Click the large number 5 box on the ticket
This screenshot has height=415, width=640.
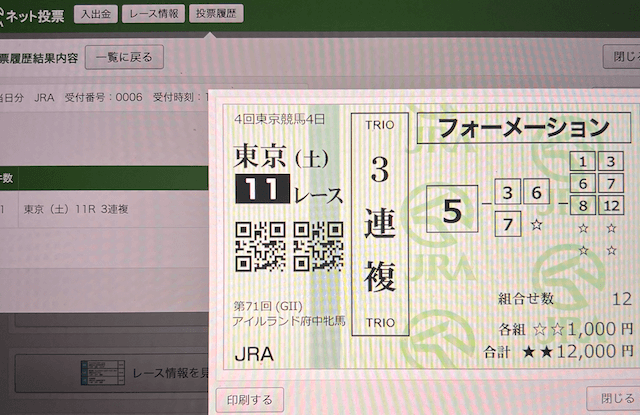click(452, 209)
